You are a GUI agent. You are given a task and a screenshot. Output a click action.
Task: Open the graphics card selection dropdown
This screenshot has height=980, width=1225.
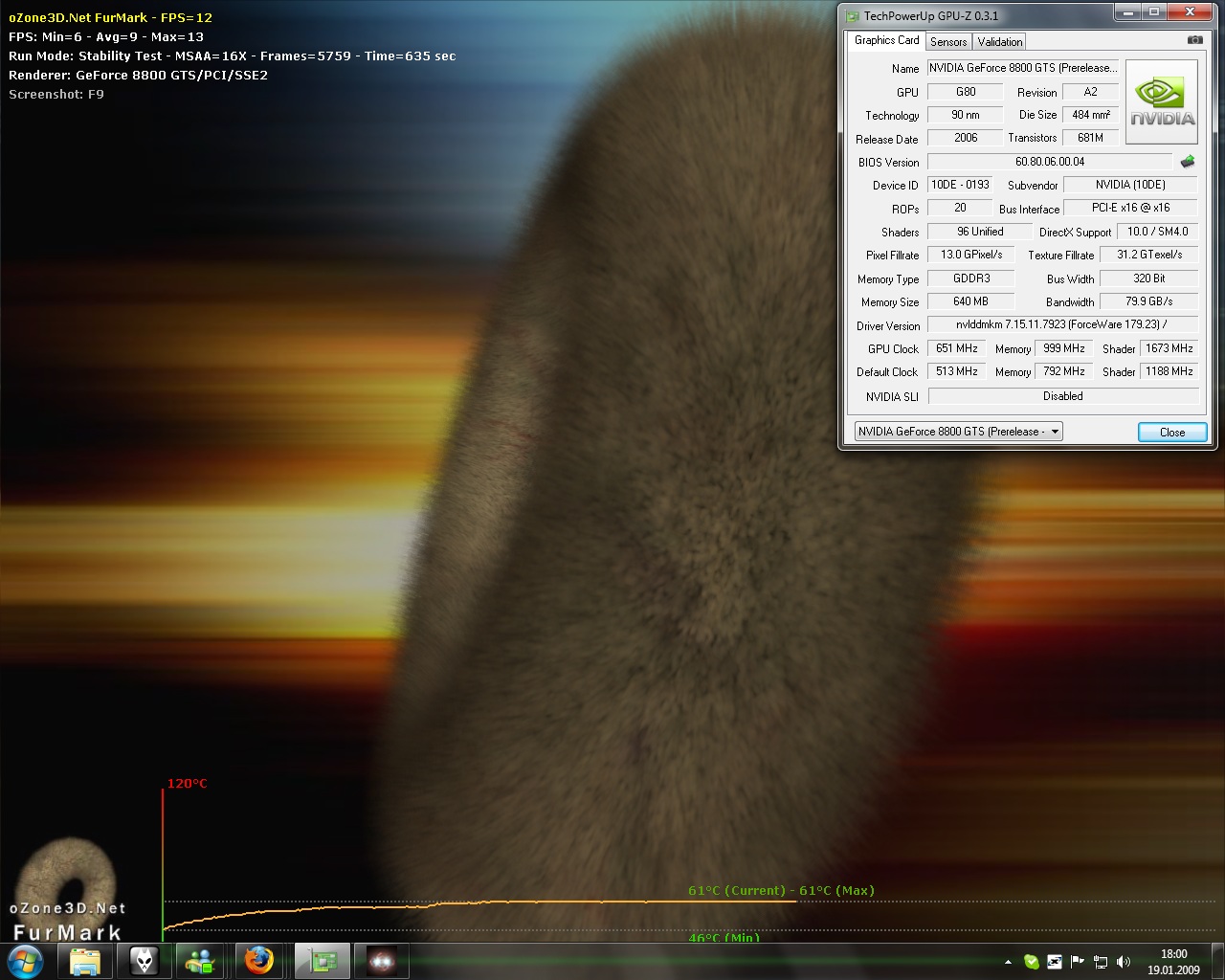958,432
